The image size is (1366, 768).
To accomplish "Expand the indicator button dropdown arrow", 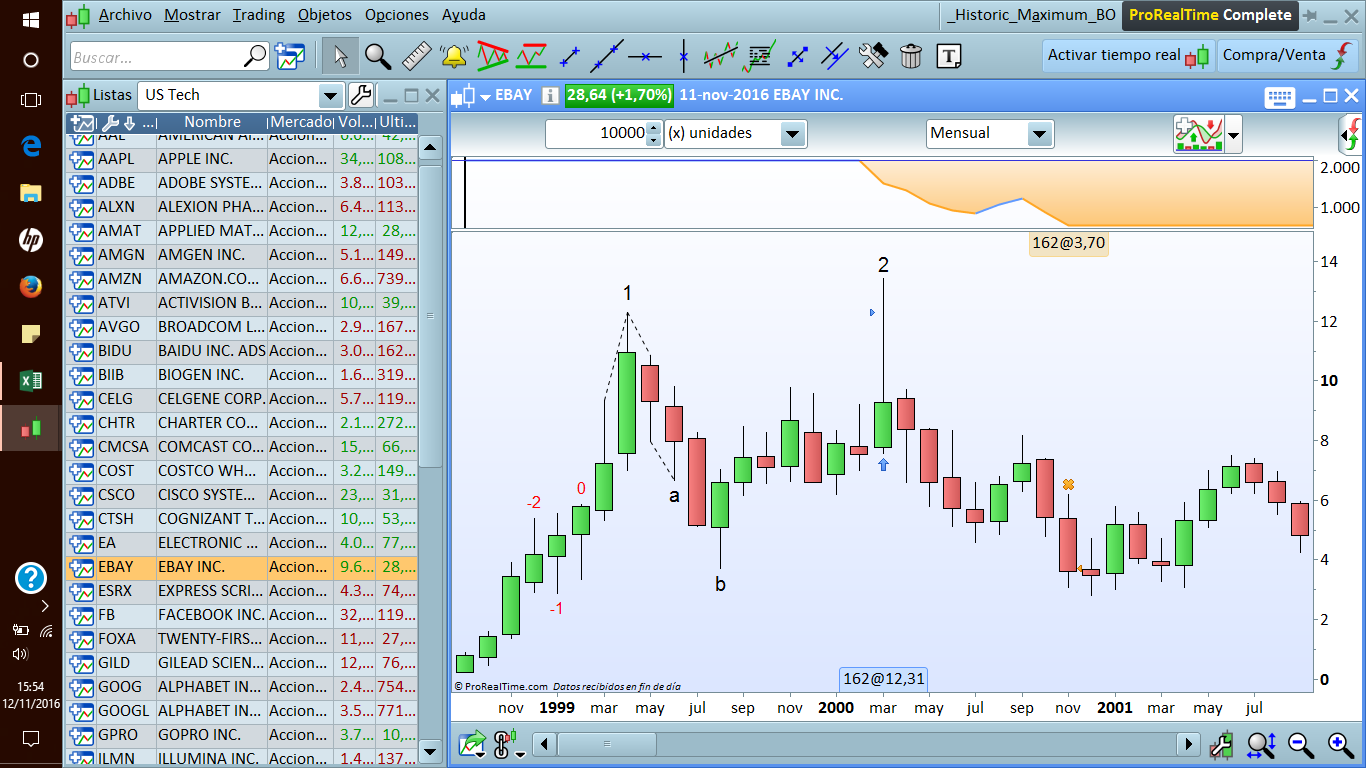I will (x=1234, y=134).
